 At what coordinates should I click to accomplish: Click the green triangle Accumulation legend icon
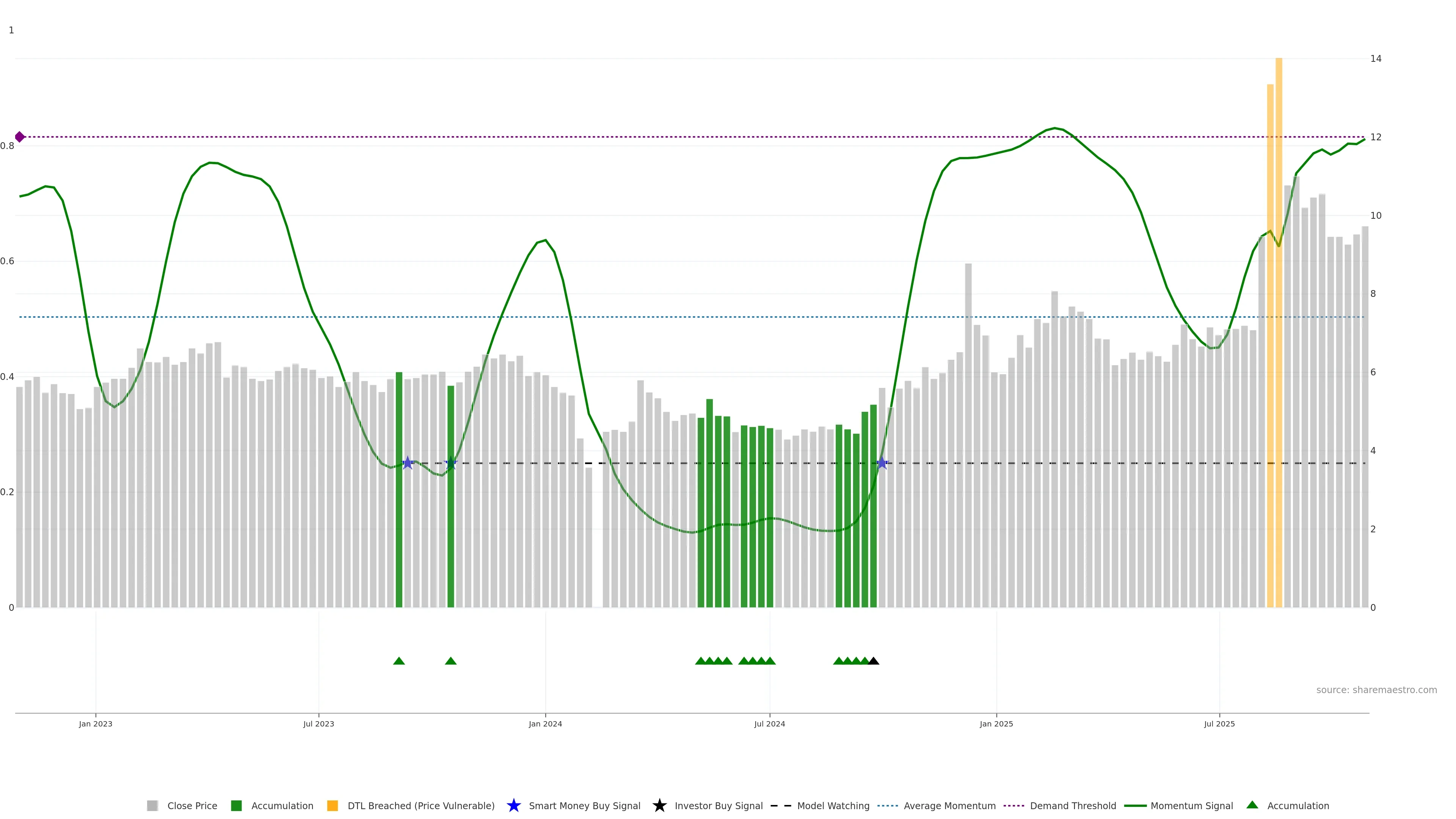point(1252,805)
